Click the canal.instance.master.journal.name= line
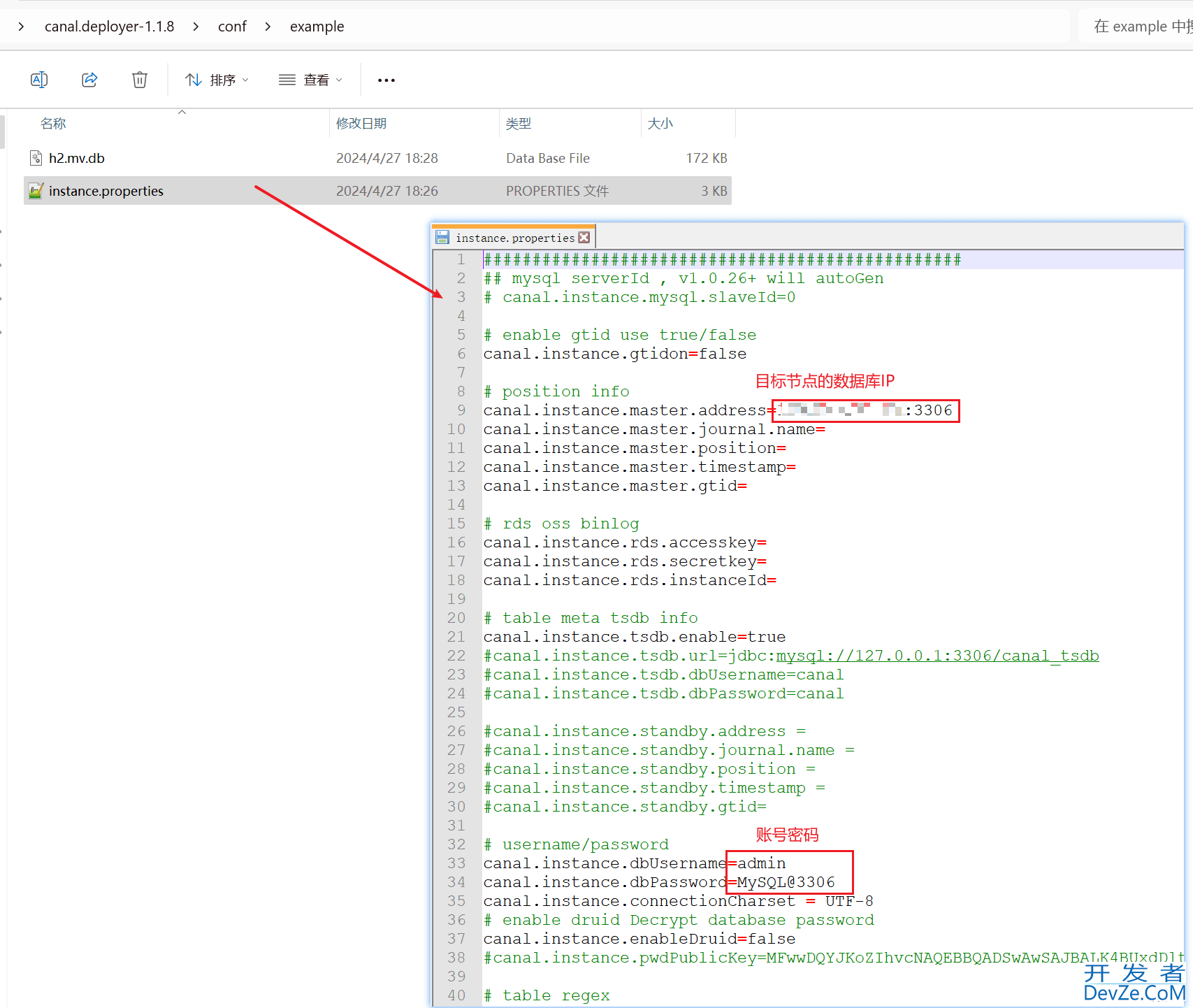This screenshot has width=1193, height=1008. (654, 429)
